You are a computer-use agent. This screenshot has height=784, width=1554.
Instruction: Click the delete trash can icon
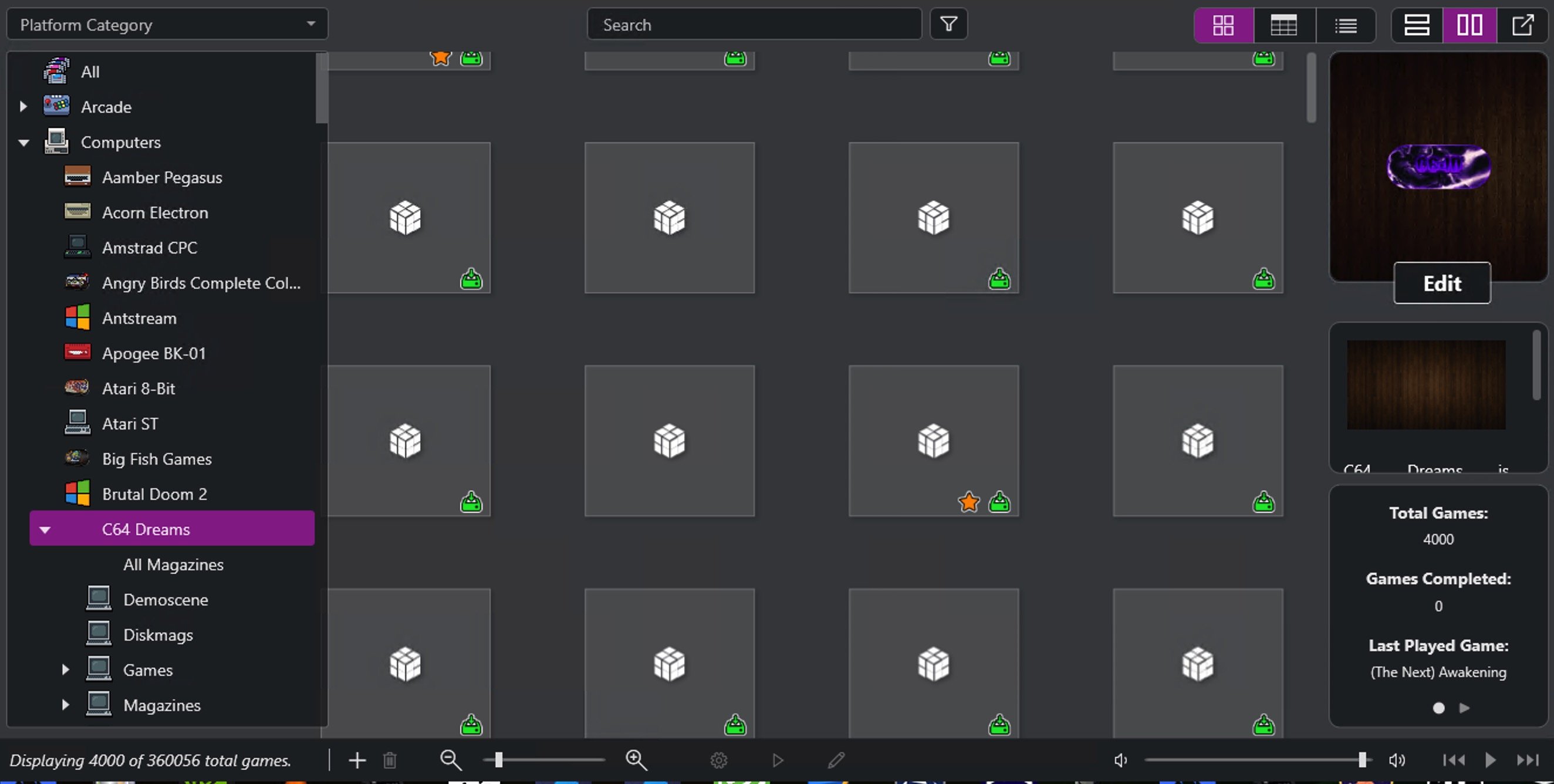(390, 761)
